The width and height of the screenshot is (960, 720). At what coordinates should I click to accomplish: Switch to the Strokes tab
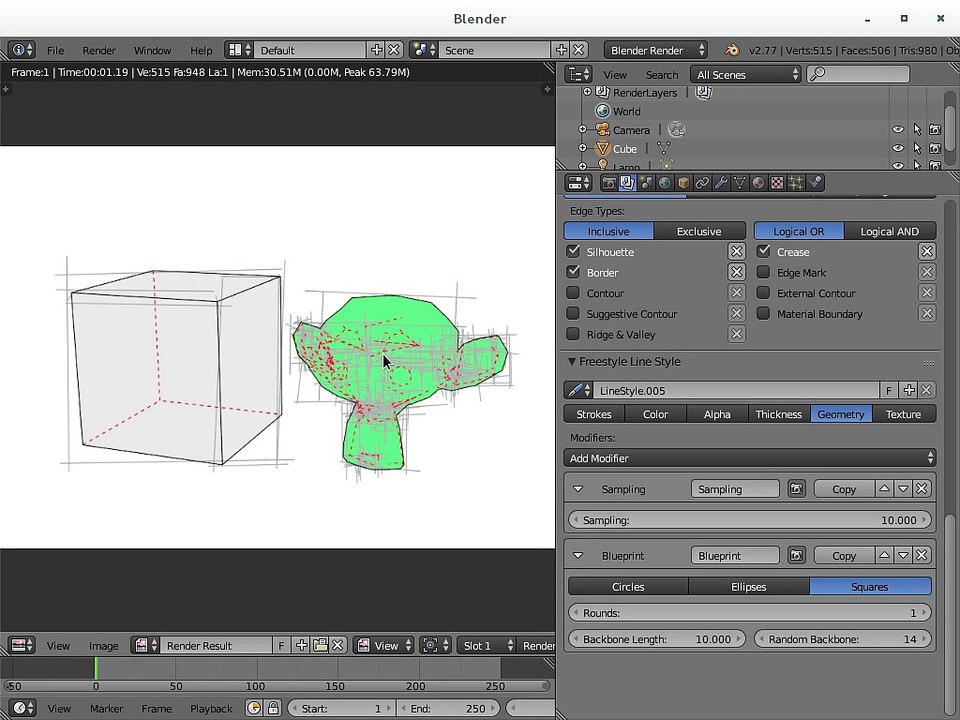[594, 414]
